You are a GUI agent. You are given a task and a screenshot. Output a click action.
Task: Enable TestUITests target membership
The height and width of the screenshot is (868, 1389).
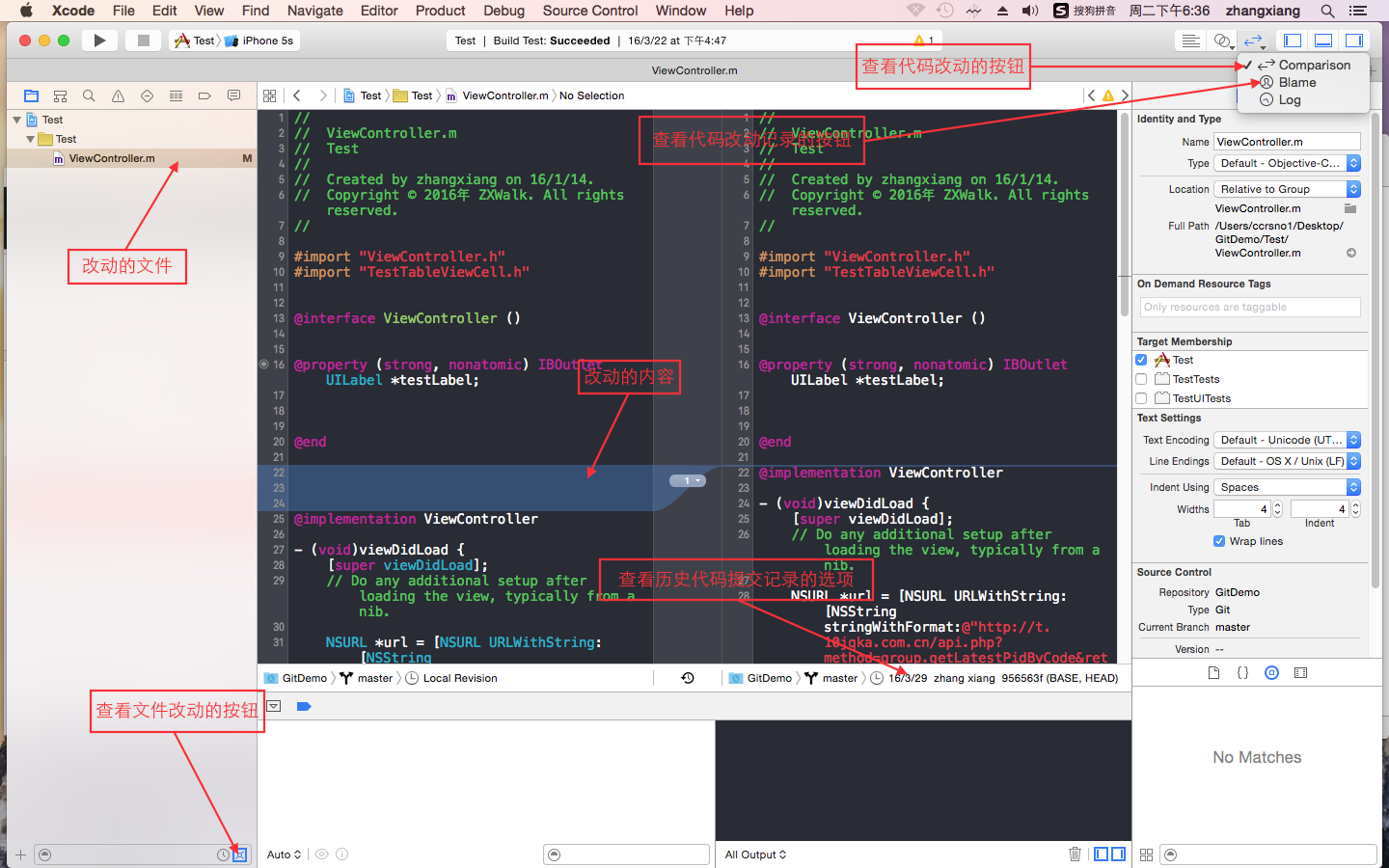pos(1141,398)
